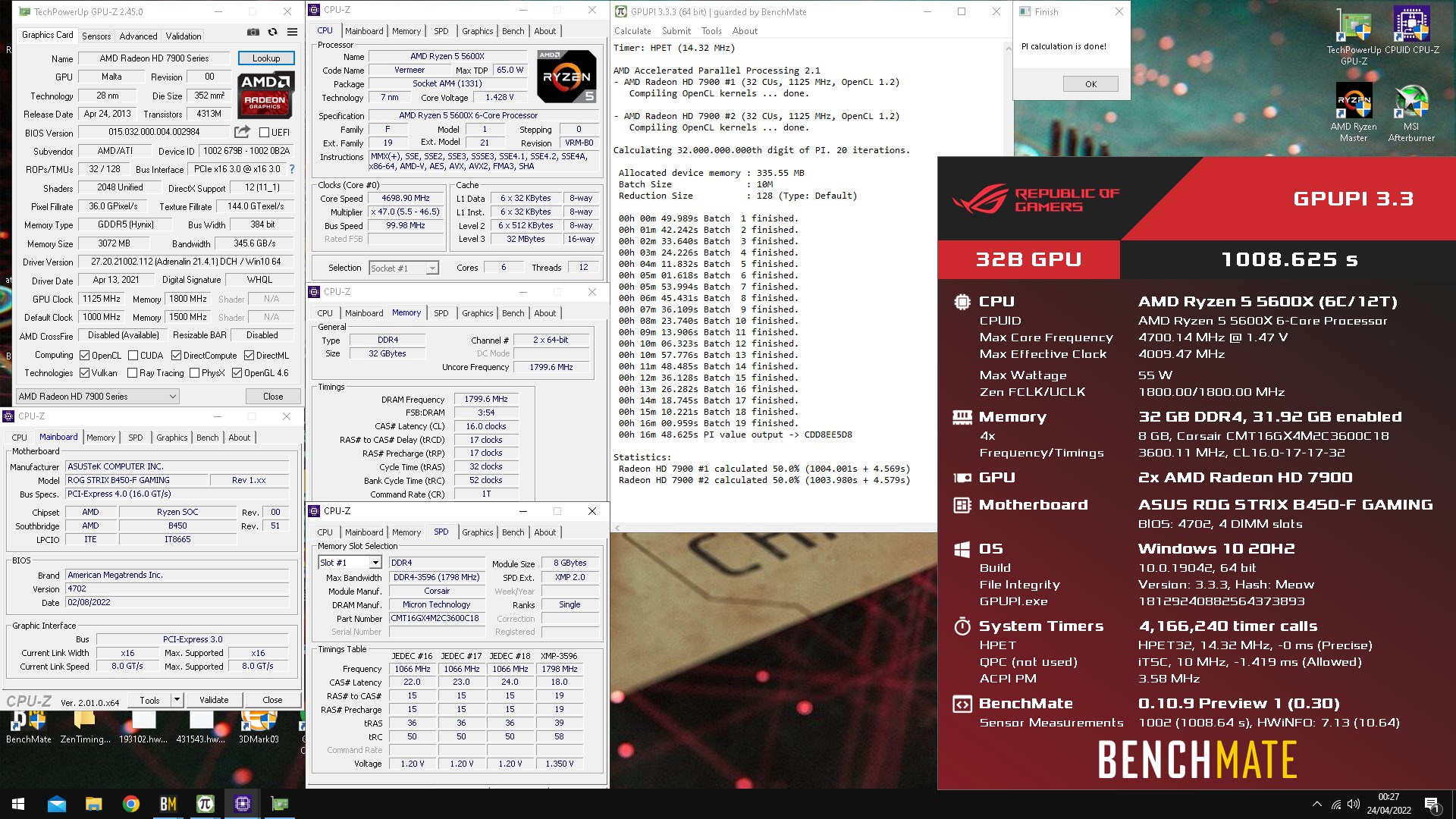The image size is (1456, 819).
Task: Switch to Advanced tab in GPU-Z
Action: click(x=138, y=36)
